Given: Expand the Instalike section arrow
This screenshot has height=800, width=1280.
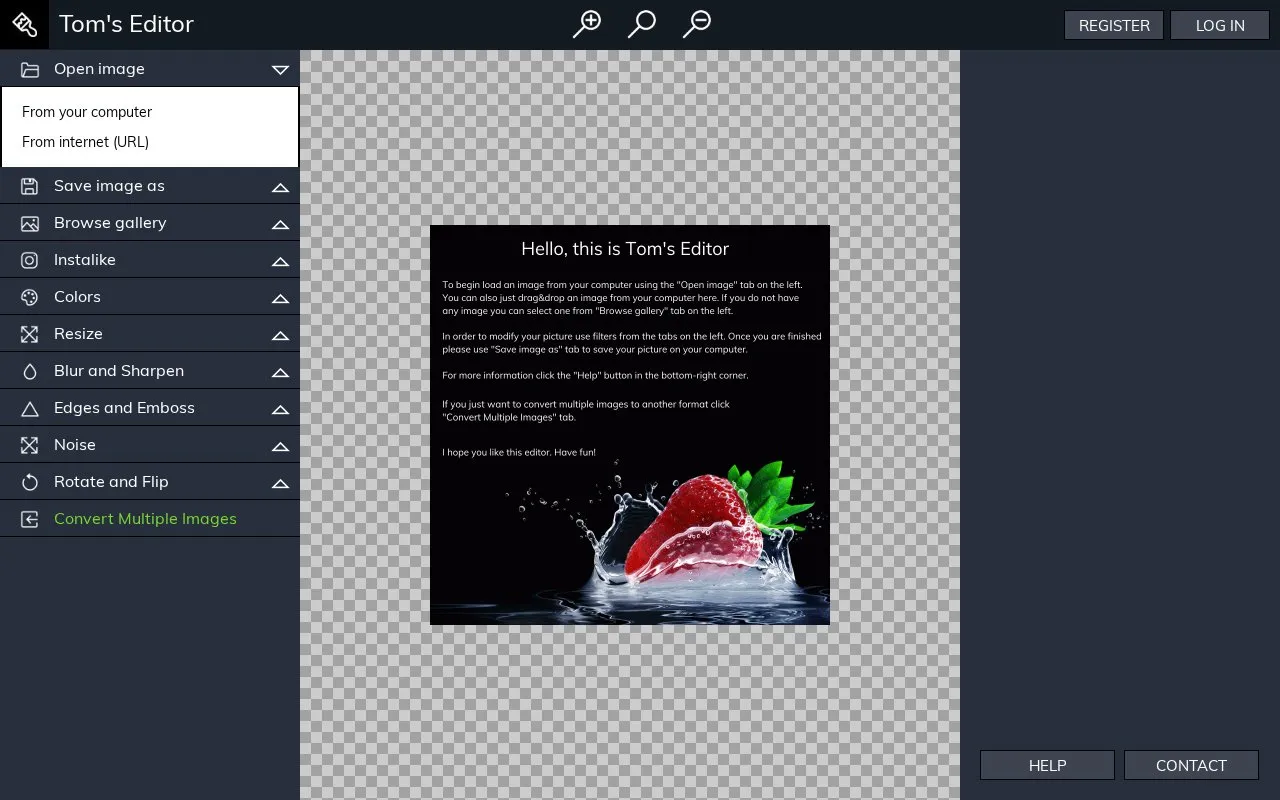Looking at the screenshot, I should [x=280, y=261].
